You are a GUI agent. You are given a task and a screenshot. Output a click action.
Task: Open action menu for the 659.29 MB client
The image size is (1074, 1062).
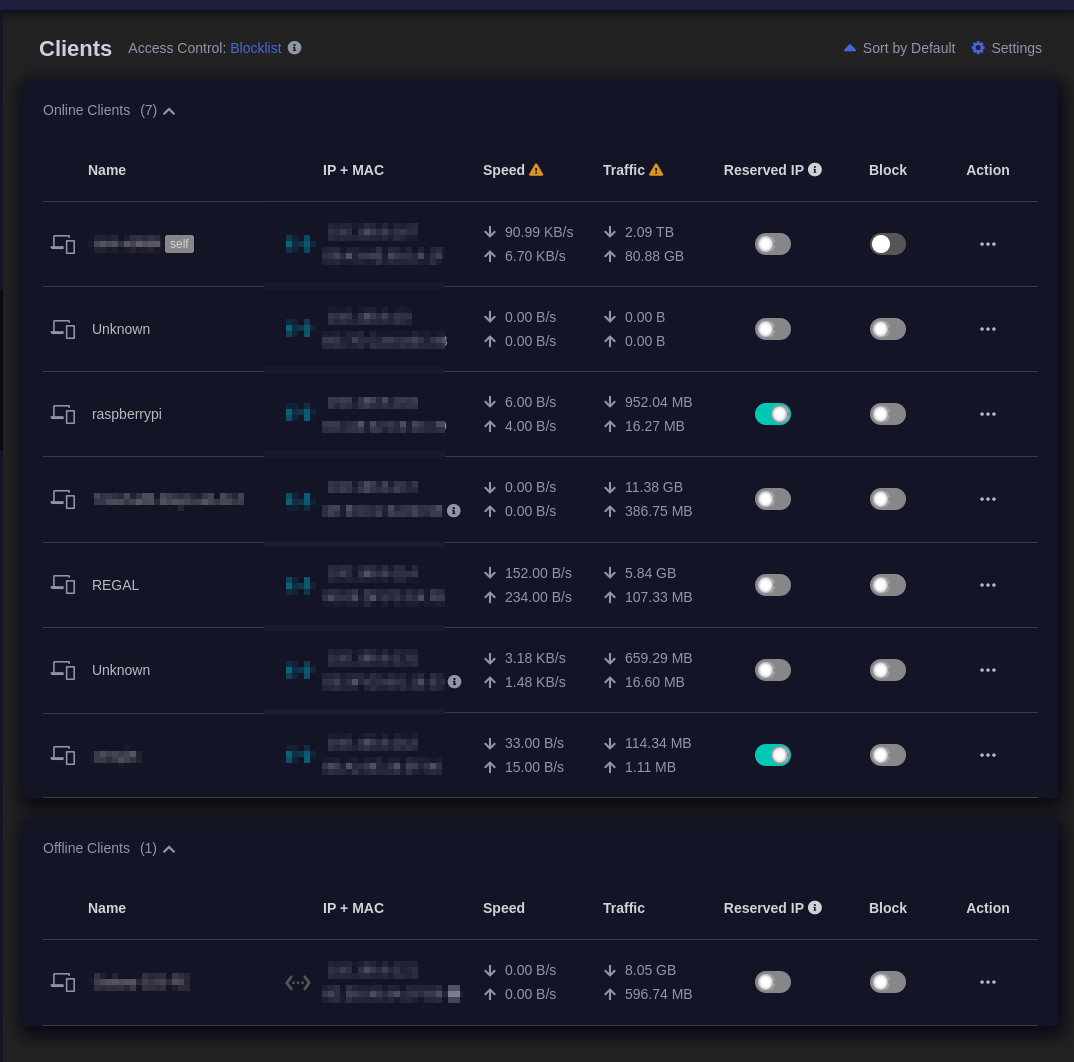pyautogui.click(x=988, y=670)
